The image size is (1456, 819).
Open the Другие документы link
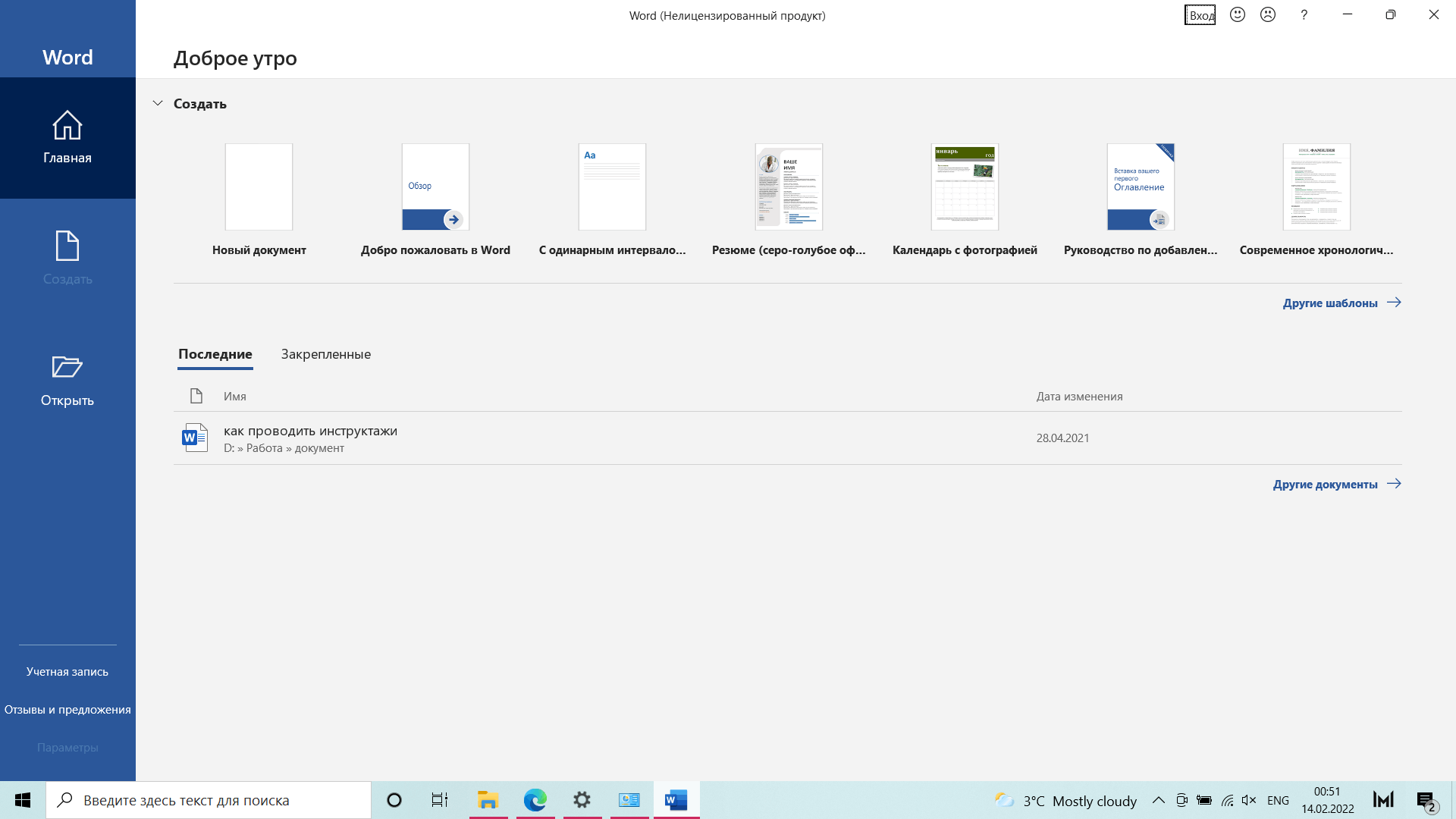tap(1337, 484)
